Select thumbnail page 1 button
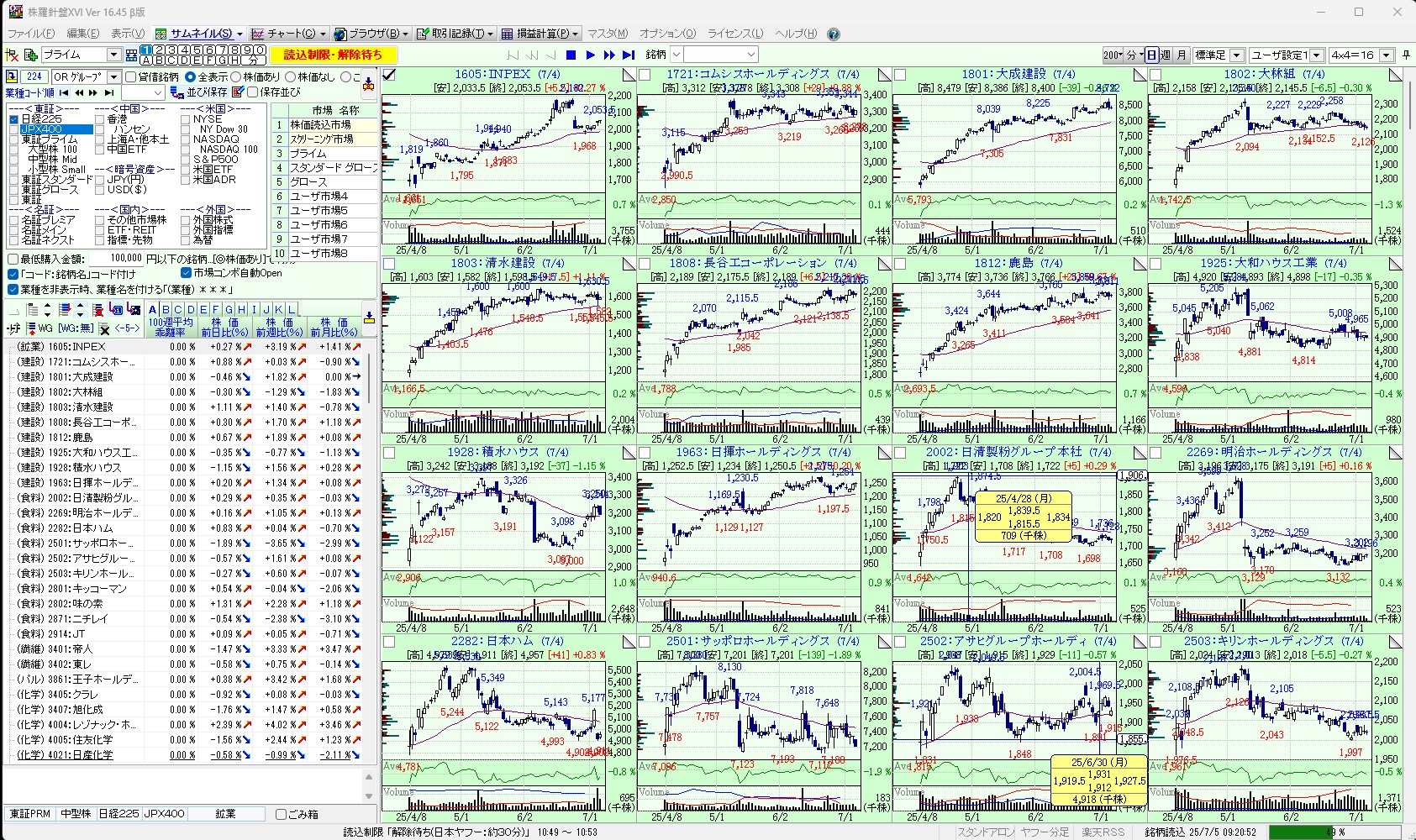 pos(146,50)
